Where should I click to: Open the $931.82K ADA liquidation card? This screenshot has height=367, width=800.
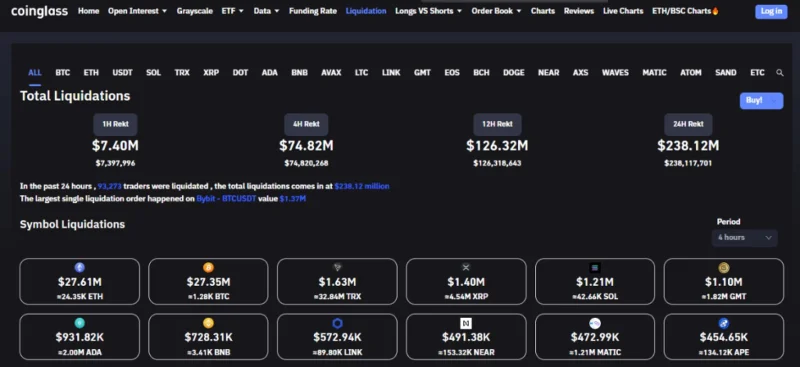(x=80, y=336)
